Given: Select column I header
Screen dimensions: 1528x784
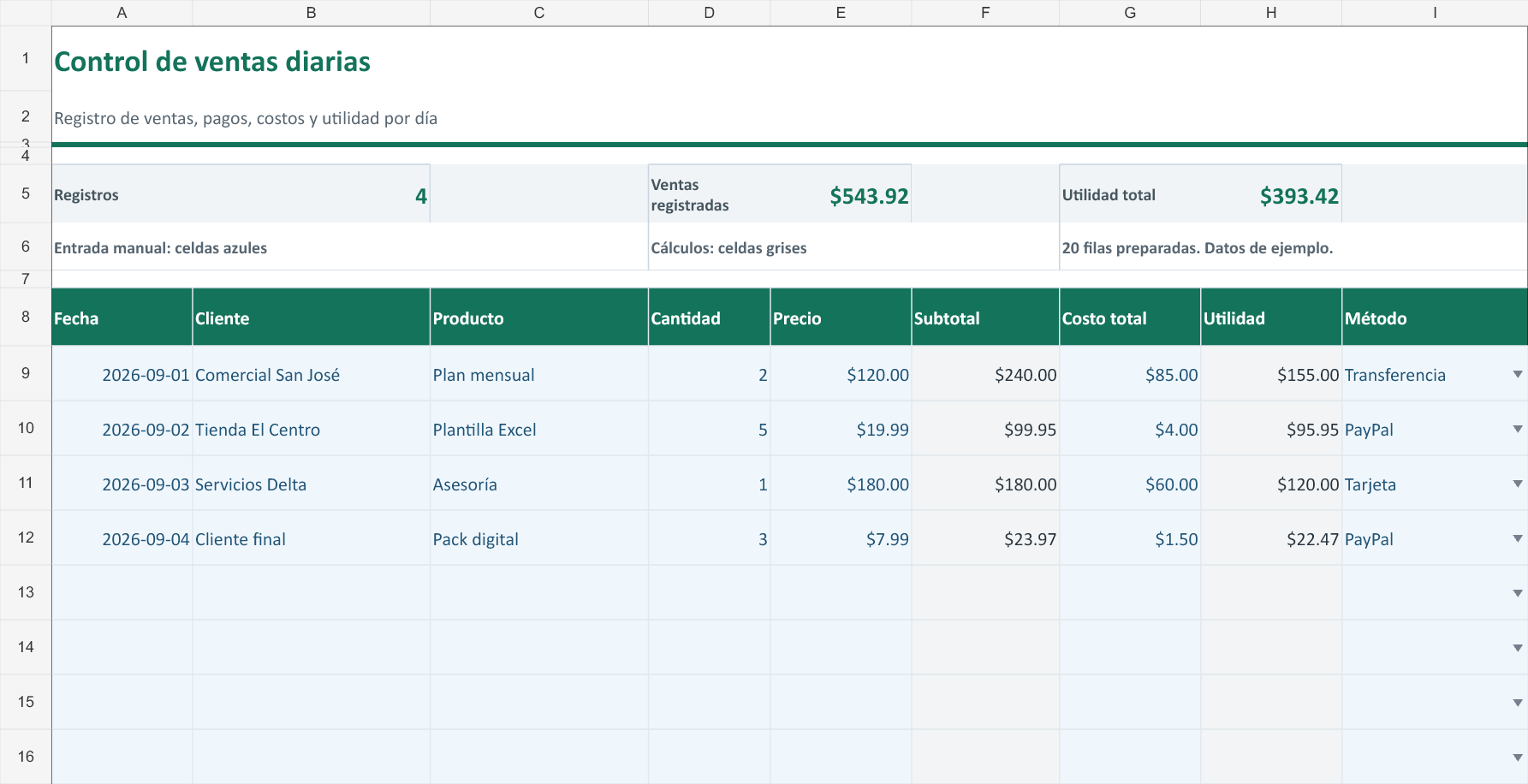Looking at the screenshot, I should coord(1435,13).
